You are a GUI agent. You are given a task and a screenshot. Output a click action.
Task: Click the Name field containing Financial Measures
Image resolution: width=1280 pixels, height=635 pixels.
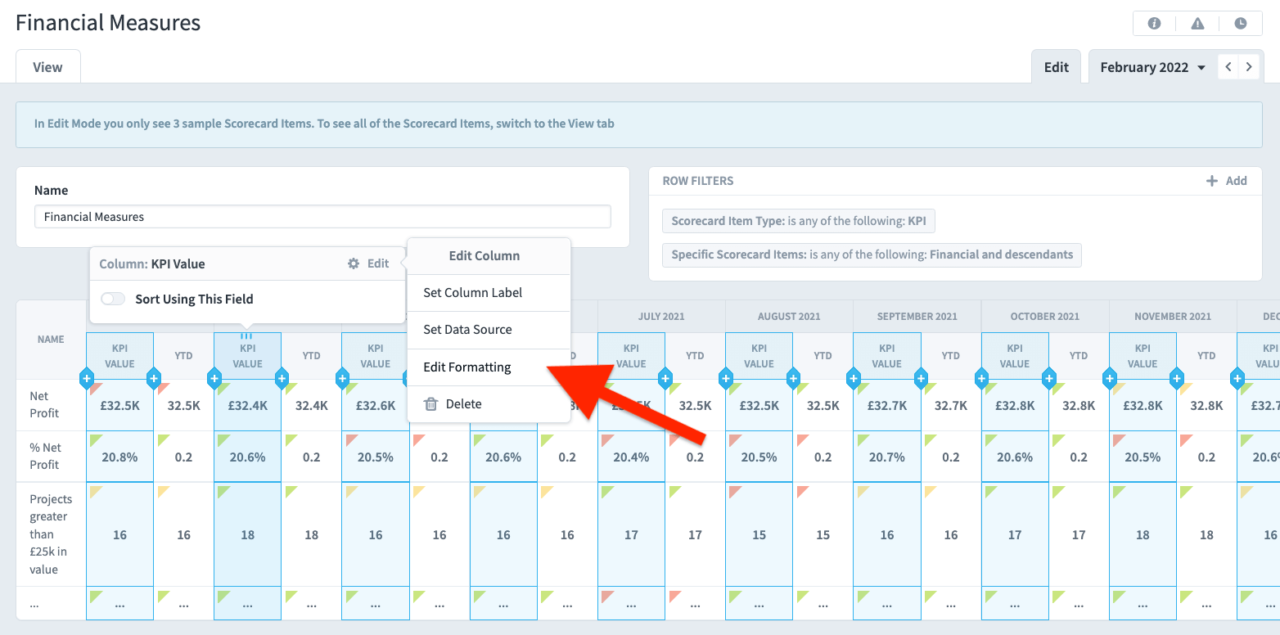pyautogui.click(x=322, y=216)
